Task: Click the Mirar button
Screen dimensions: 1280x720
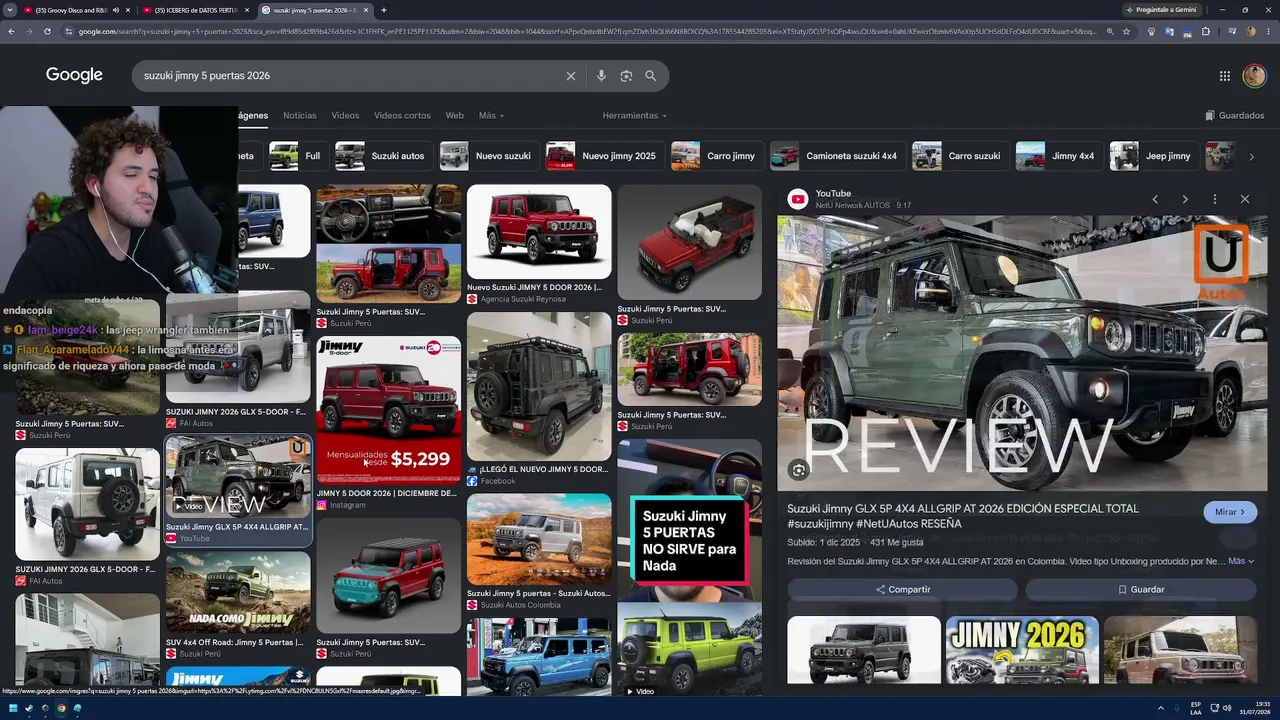Action: click(1230, 512)
